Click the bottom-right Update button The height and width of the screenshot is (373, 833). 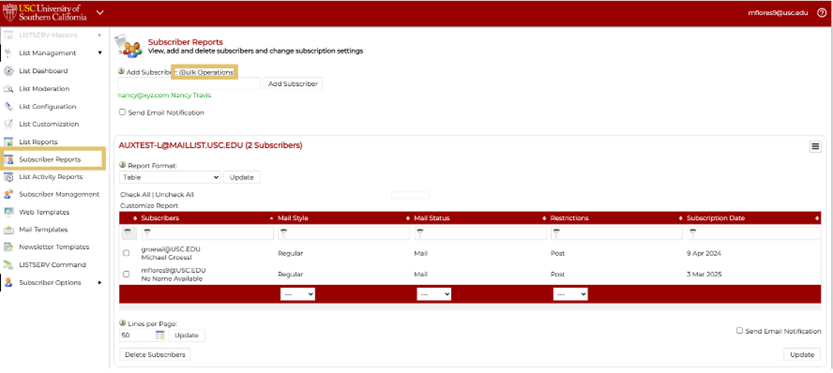point(802,354)
